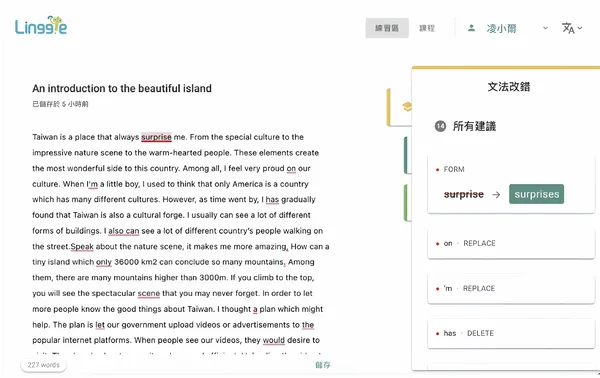
Task: Click the 14 suggestions count badge
Action: pos(440,126)
